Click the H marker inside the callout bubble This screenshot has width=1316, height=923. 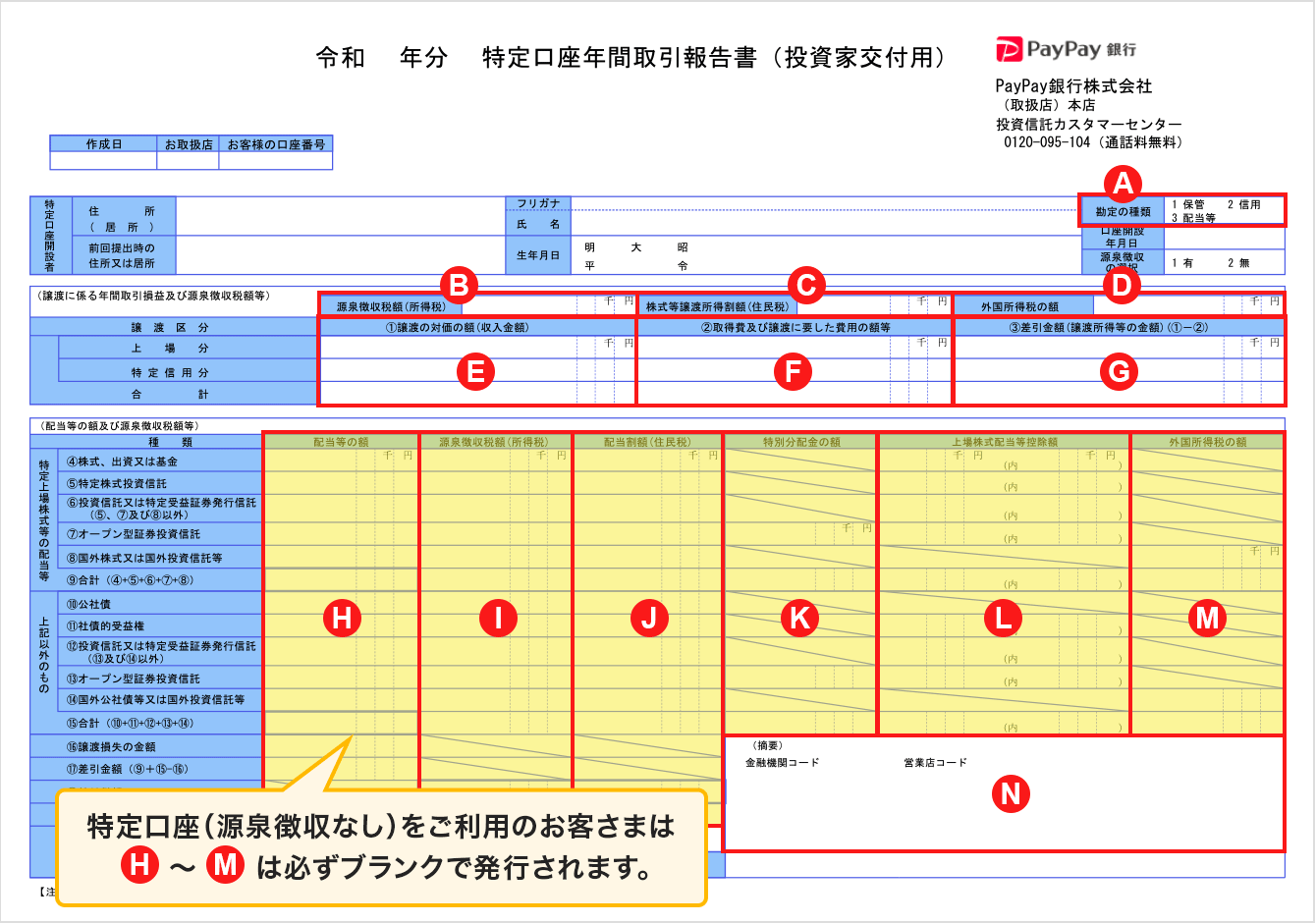point(139,865)
